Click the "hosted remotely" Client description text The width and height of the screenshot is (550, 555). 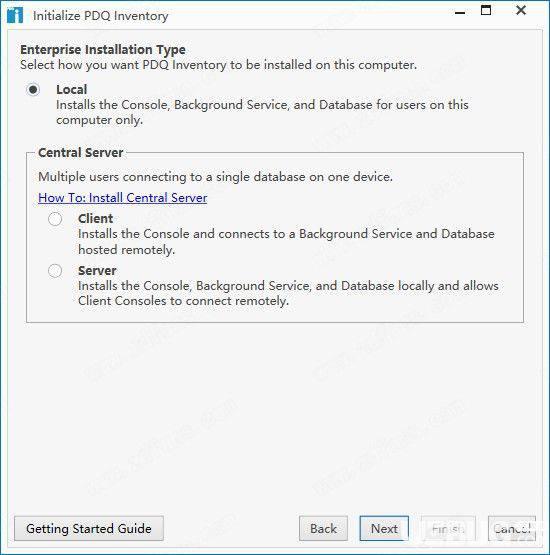pyautogui.click(x=126, y=250)
